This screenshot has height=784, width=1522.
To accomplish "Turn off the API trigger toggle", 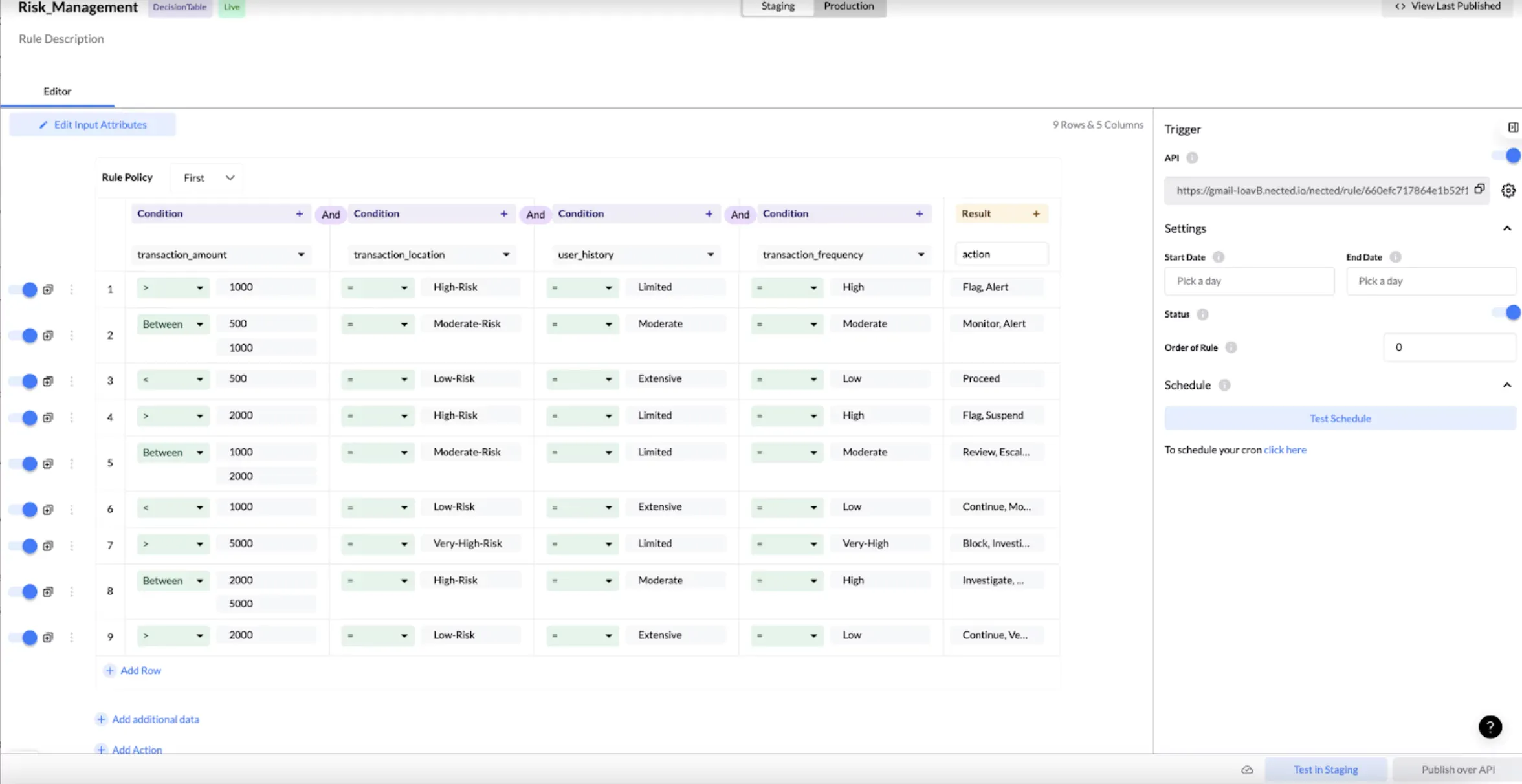I will coord(1507,156).
